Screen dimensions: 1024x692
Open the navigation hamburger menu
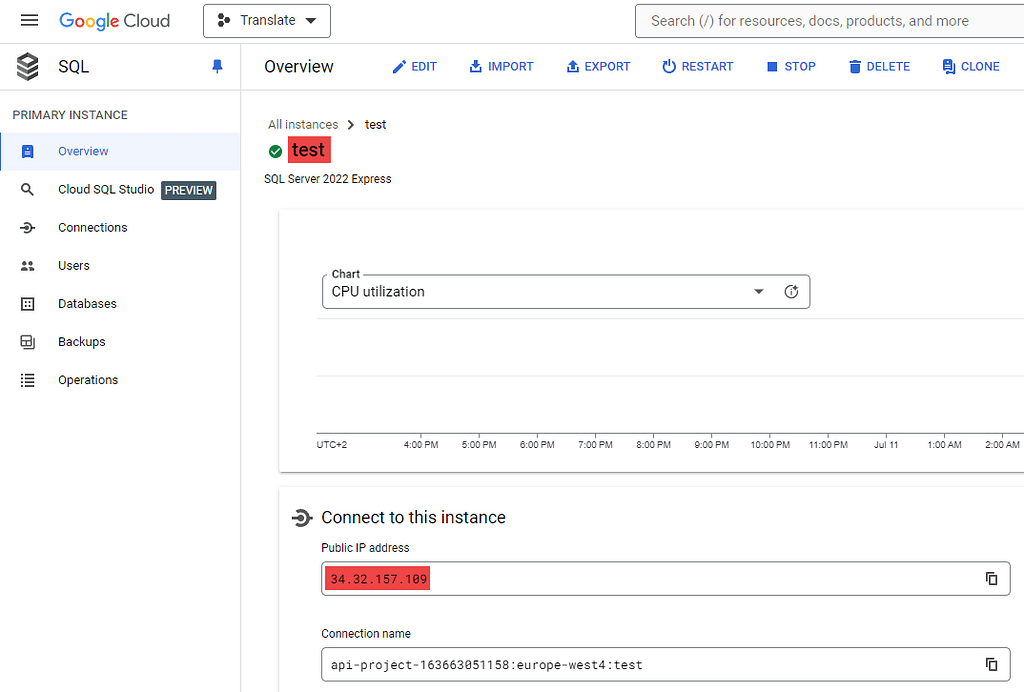pos(29,20)
